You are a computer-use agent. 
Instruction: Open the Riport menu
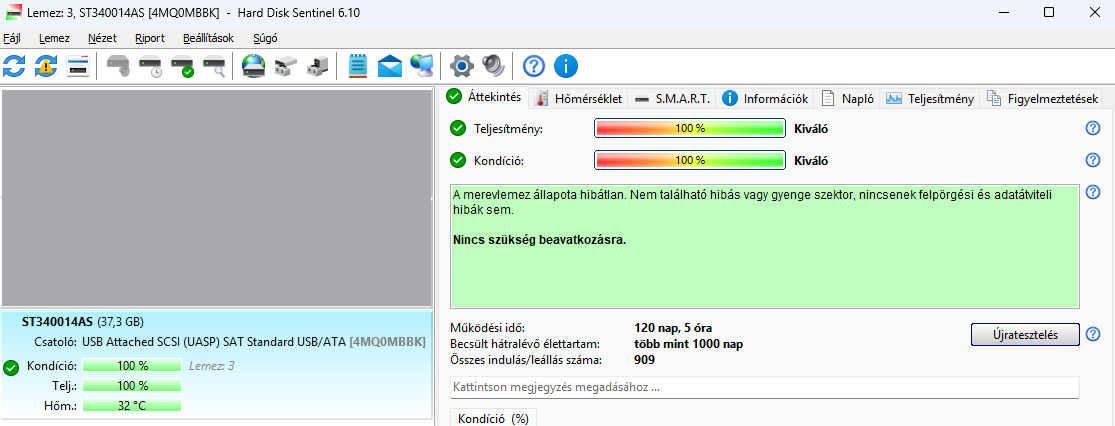149,38
